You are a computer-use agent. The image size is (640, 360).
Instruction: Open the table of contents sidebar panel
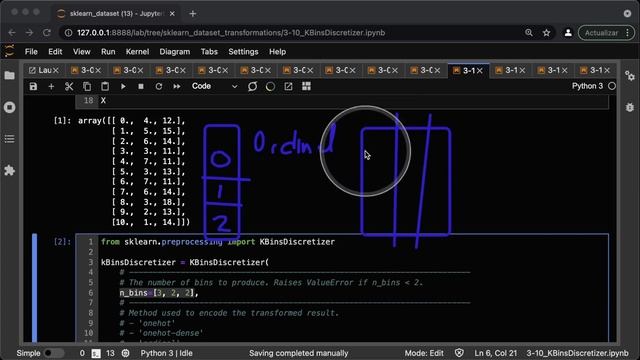pyautogui.click(x=9, y=139)
